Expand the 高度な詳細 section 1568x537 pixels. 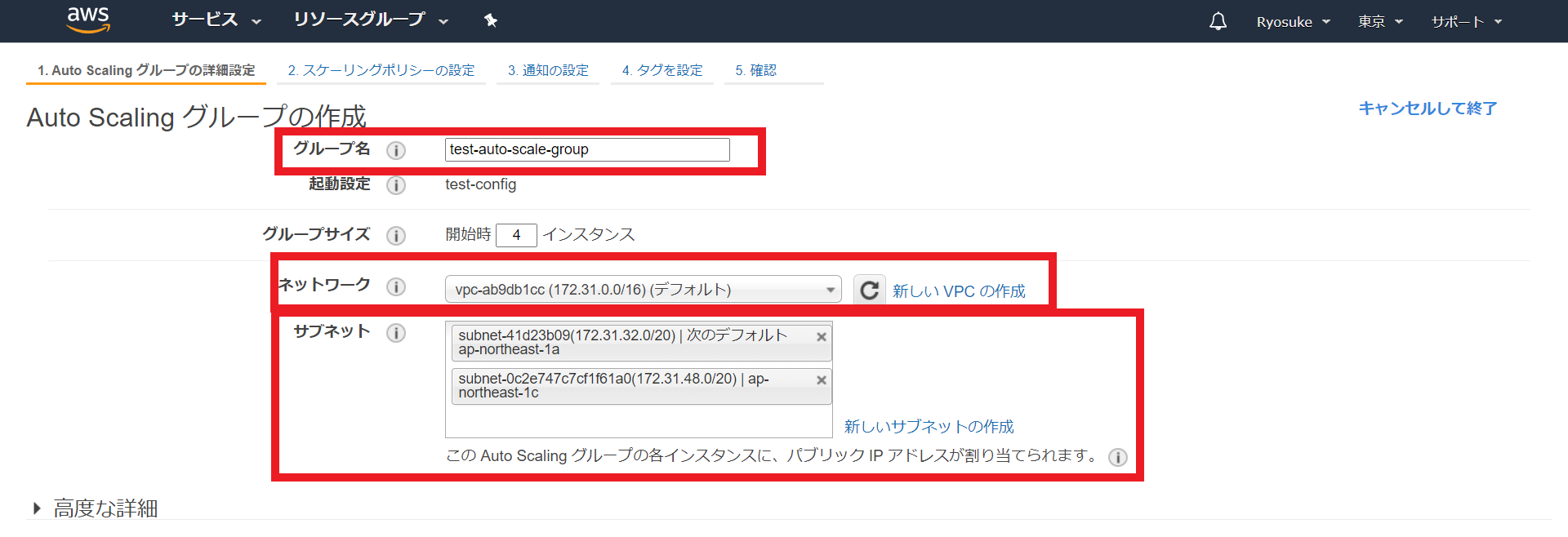96,508
